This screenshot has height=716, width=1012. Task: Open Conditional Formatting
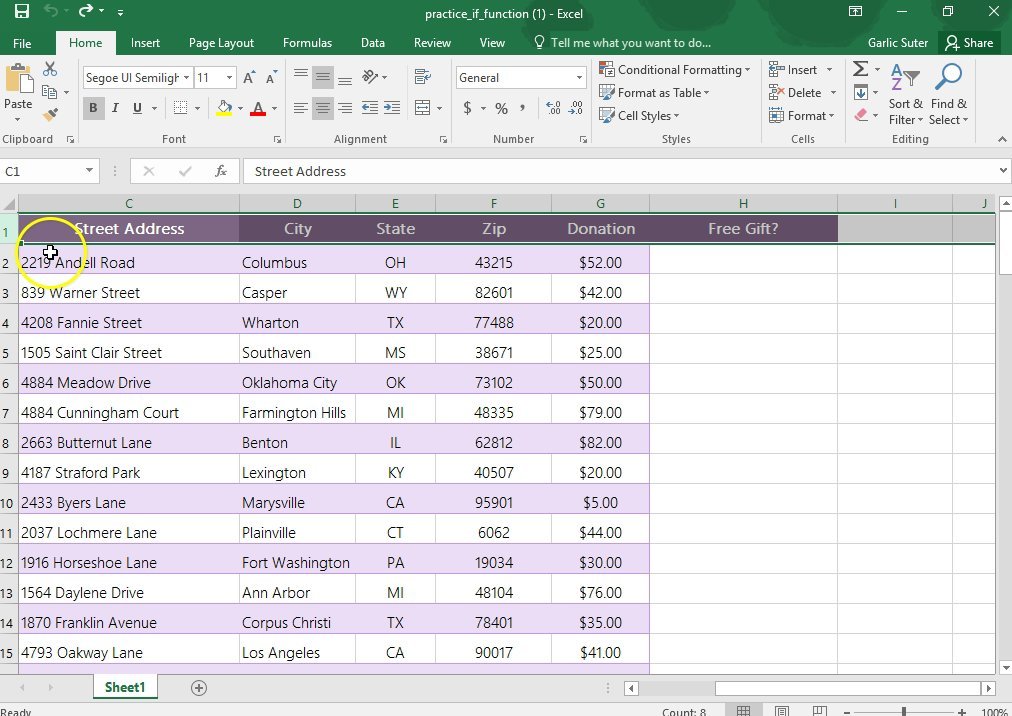675,69
